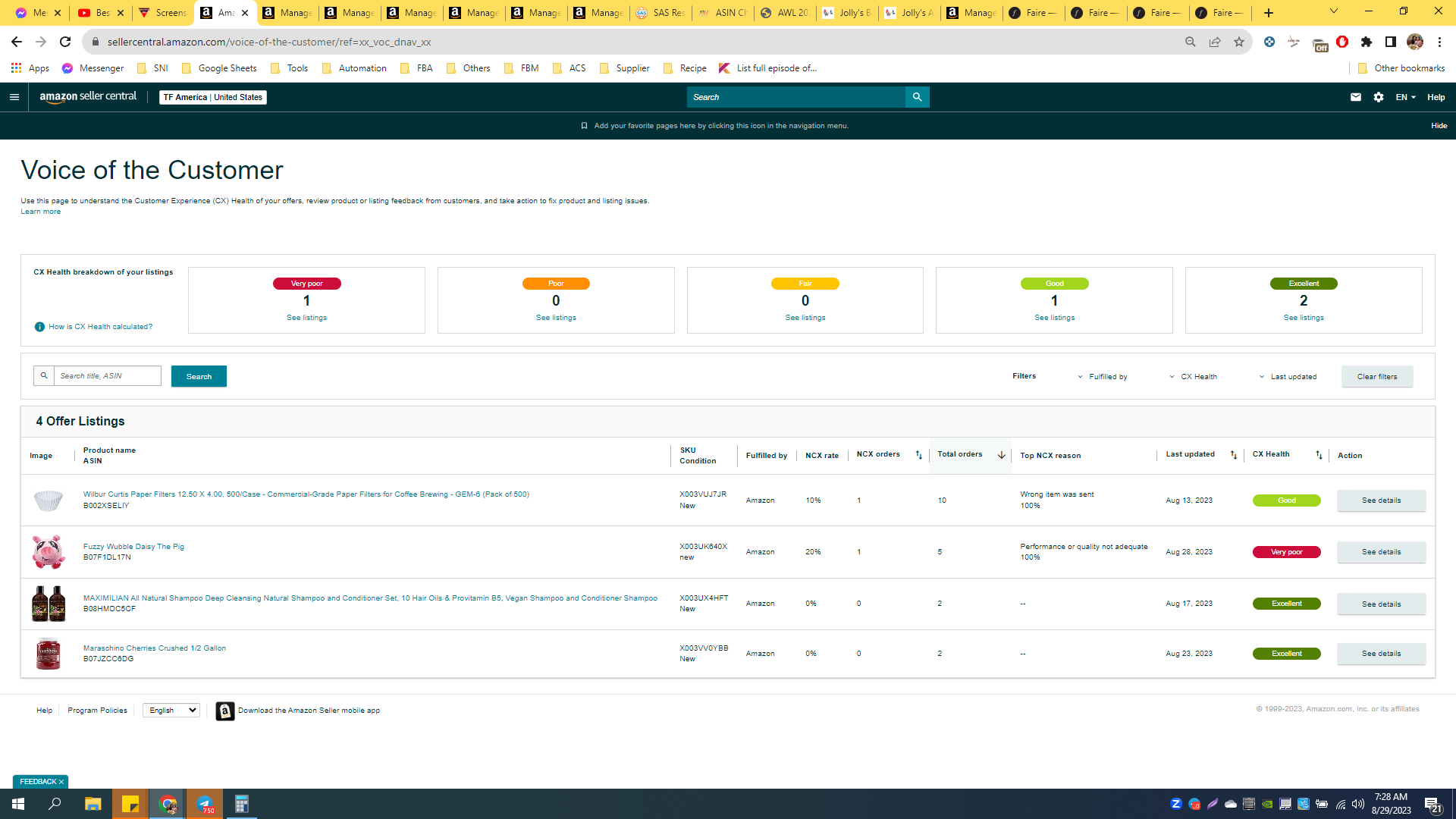Open How is CX Health calculated link
This screenshot has height=819, width=1456.
100,327
